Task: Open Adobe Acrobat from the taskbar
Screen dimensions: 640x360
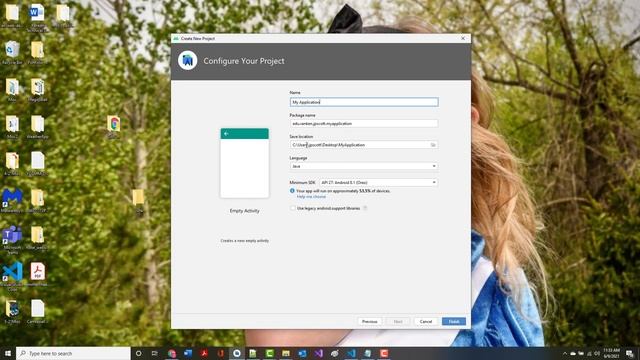Action: click(x=204, y=353)
